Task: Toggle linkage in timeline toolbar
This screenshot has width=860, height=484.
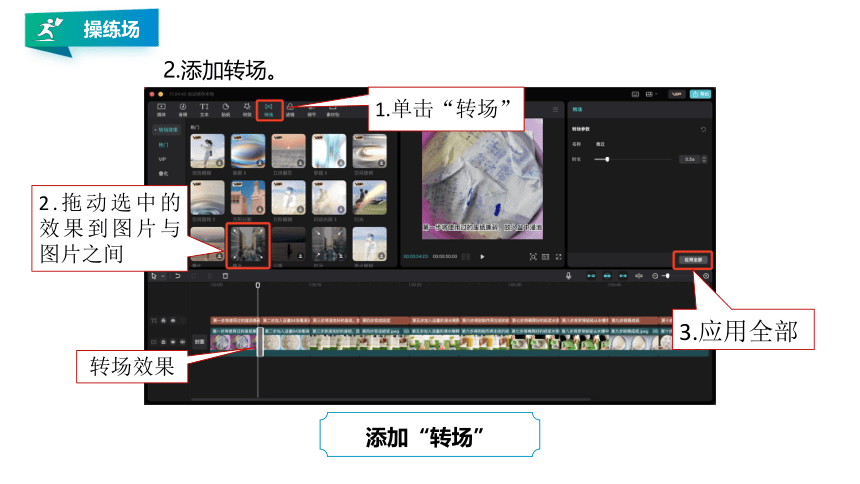Action: 623,276
